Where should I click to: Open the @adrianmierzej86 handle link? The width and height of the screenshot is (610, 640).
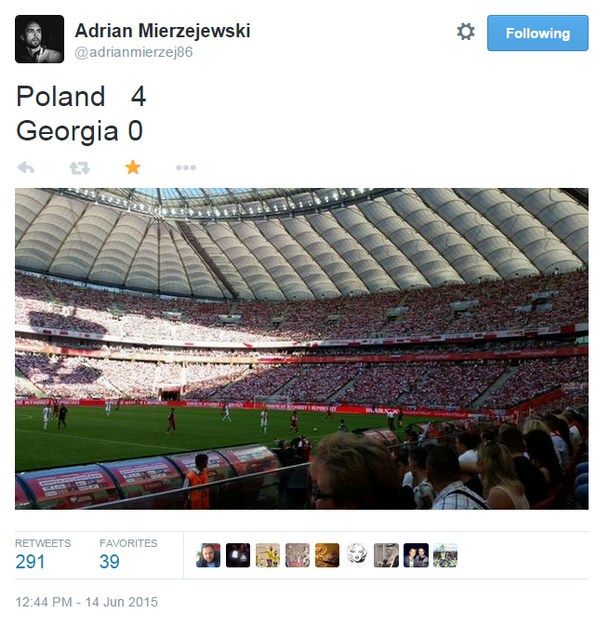[x=134, y=52]
